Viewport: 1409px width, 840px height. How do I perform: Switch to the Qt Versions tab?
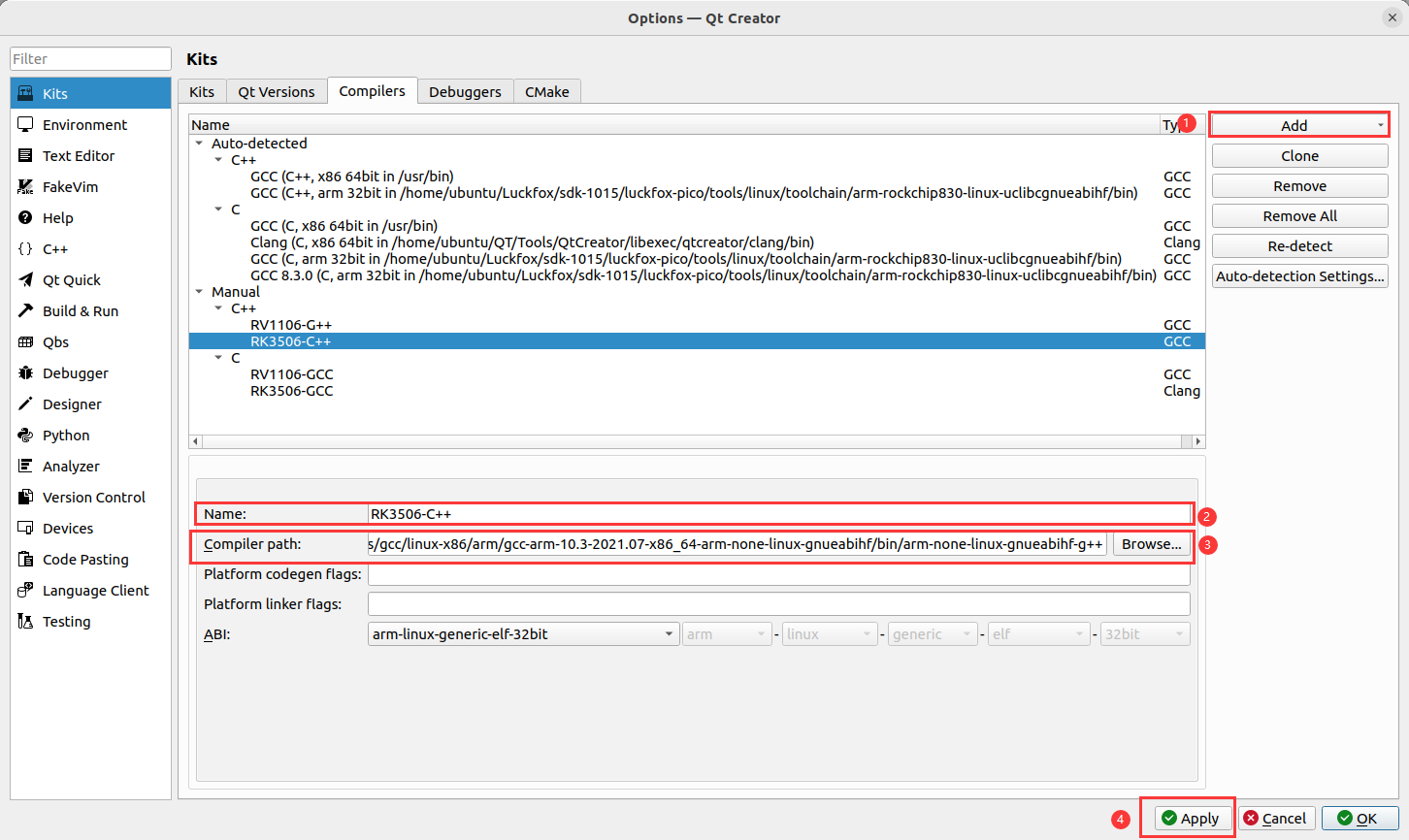coord(277,92)
